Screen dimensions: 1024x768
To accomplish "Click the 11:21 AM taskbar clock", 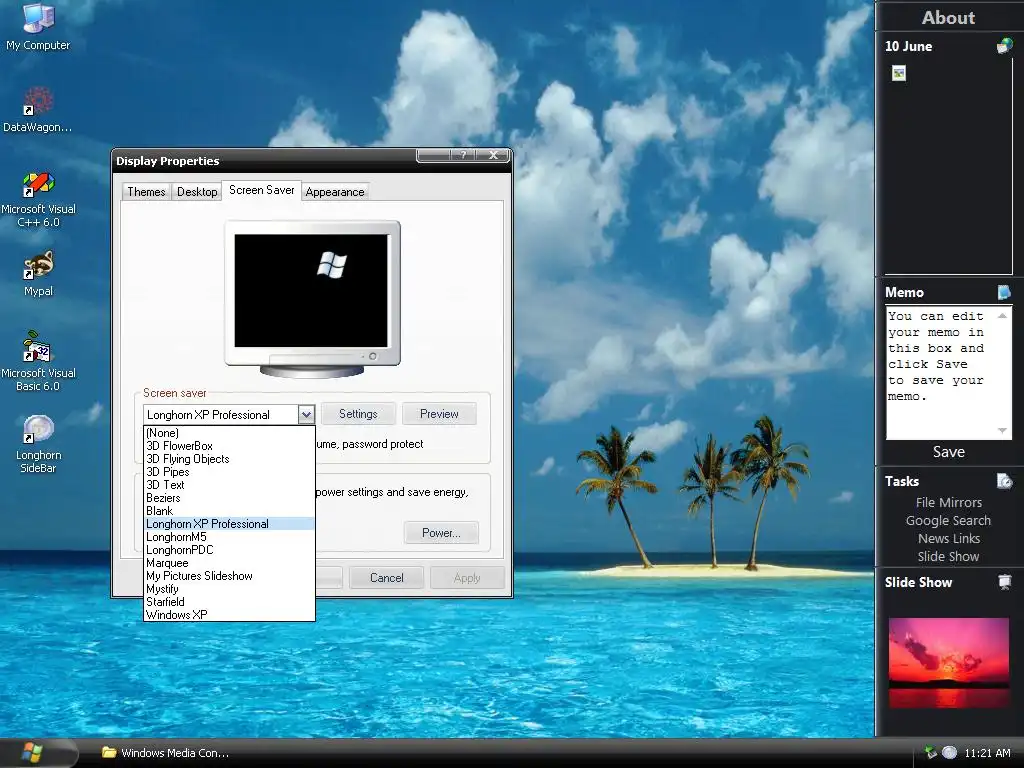I will tap(987, 753).
